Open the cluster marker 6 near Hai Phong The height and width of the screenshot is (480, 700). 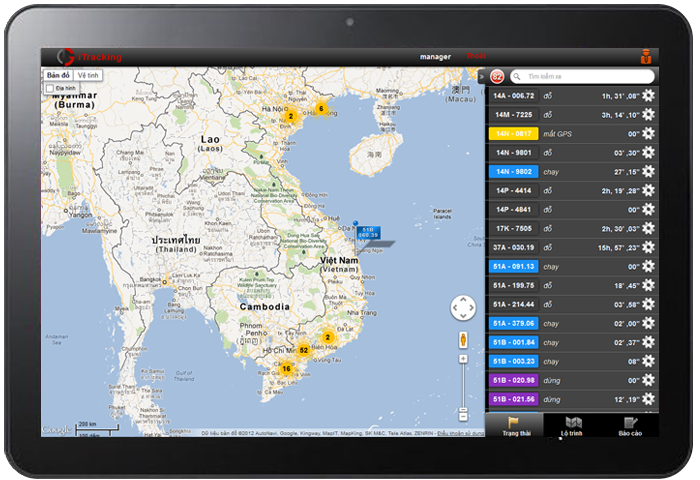[321, 109]
